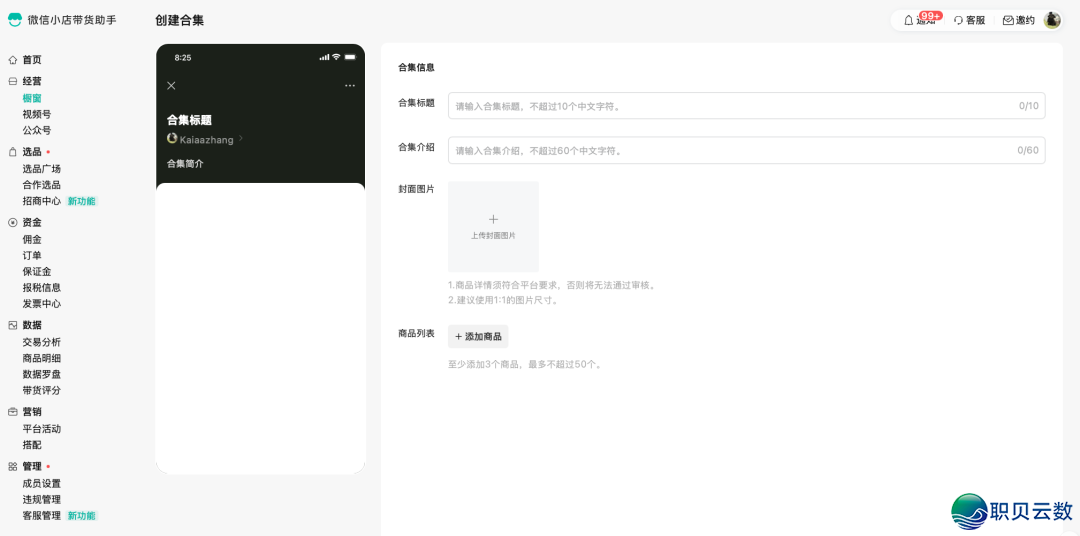Click the 选品 bag icon
1080x536 pixels.
pyautogui.click(x=13, y=152)
